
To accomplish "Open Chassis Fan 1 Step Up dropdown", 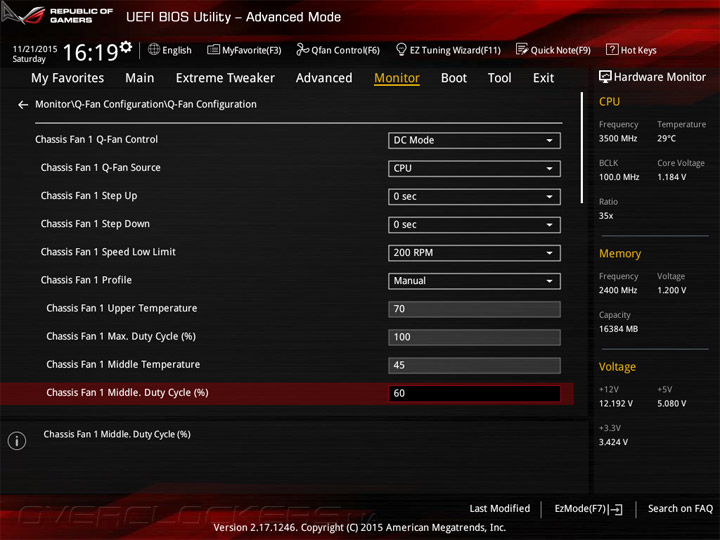I will pos(474,197).
